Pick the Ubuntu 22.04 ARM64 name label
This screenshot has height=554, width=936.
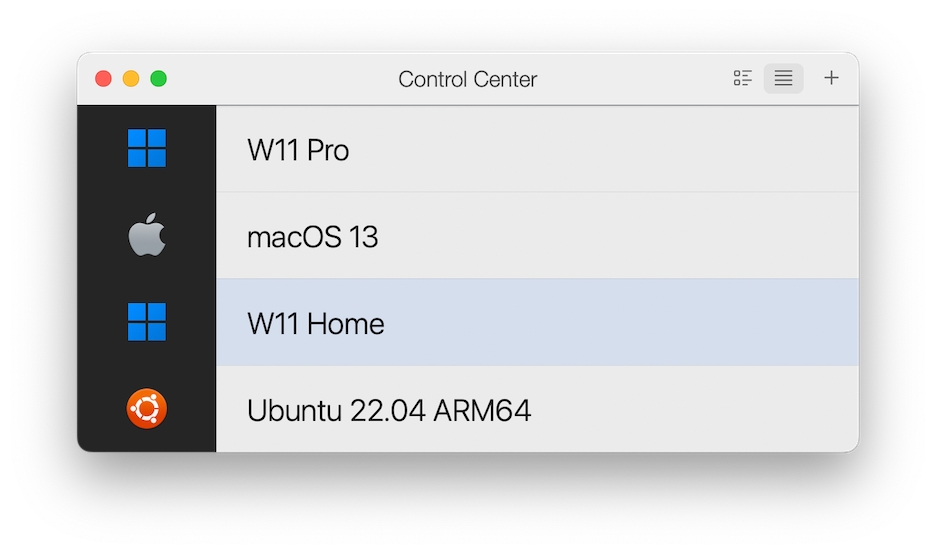[389, 409]
